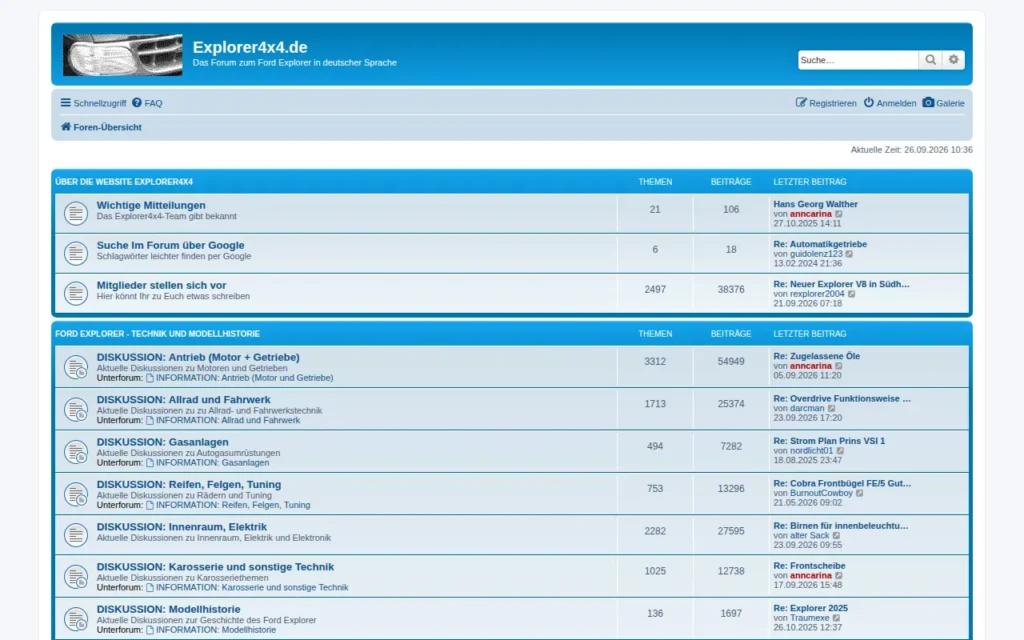1024x640 pixels.
Task: Open last post Re: Birnen für innenbeleuchtu...
Action: (x=840, y=526)
